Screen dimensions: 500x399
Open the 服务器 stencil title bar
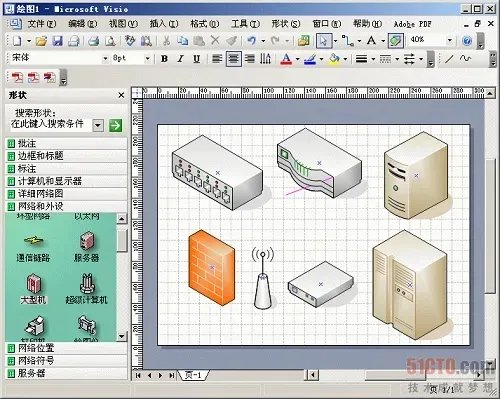(x=67, y=373)
